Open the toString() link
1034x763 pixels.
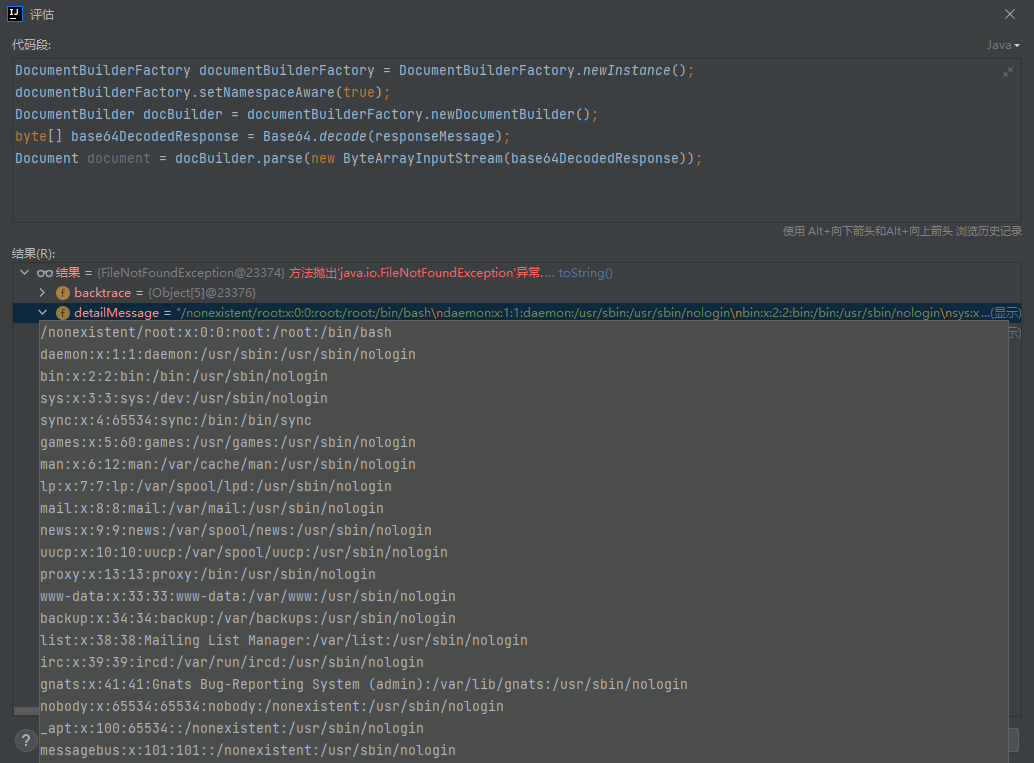(586, 273)
